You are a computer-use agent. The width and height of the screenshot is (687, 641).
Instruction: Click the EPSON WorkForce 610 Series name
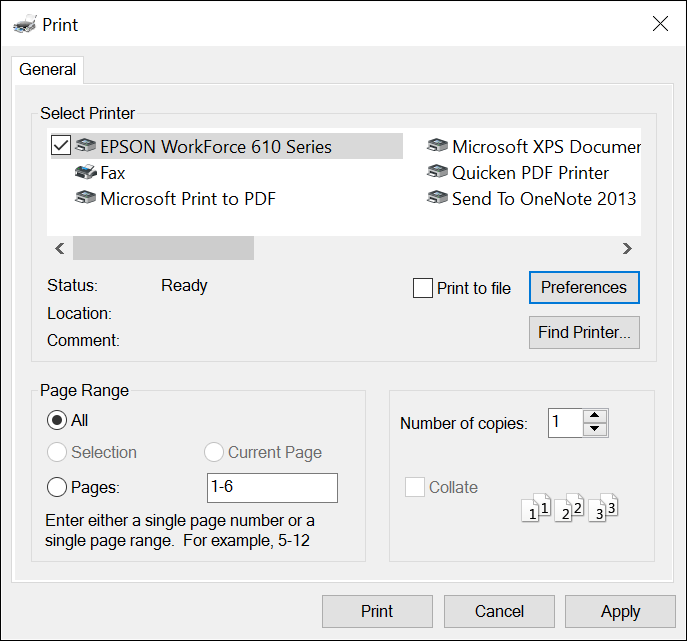216,147
